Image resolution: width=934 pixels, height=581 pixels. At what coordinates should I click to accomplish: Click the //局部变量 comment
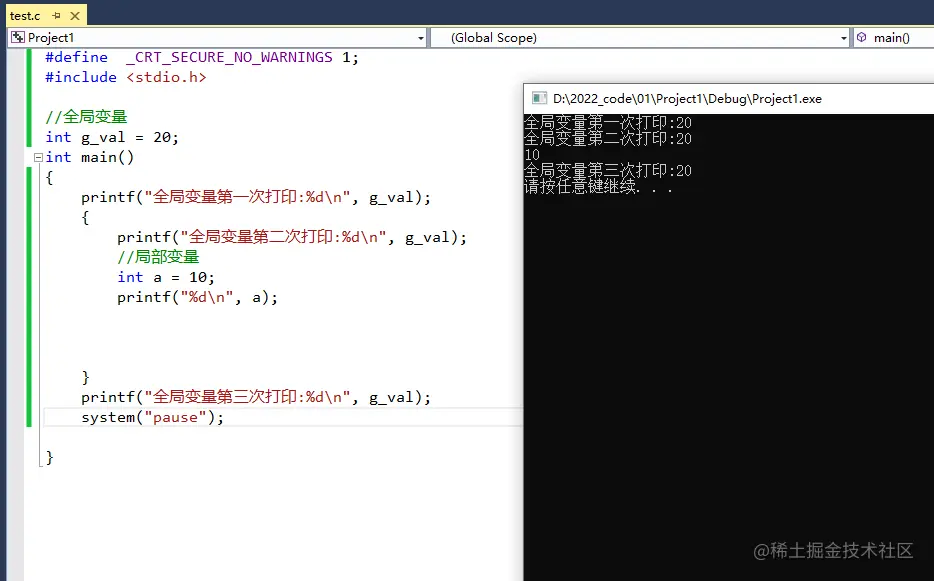158,257
